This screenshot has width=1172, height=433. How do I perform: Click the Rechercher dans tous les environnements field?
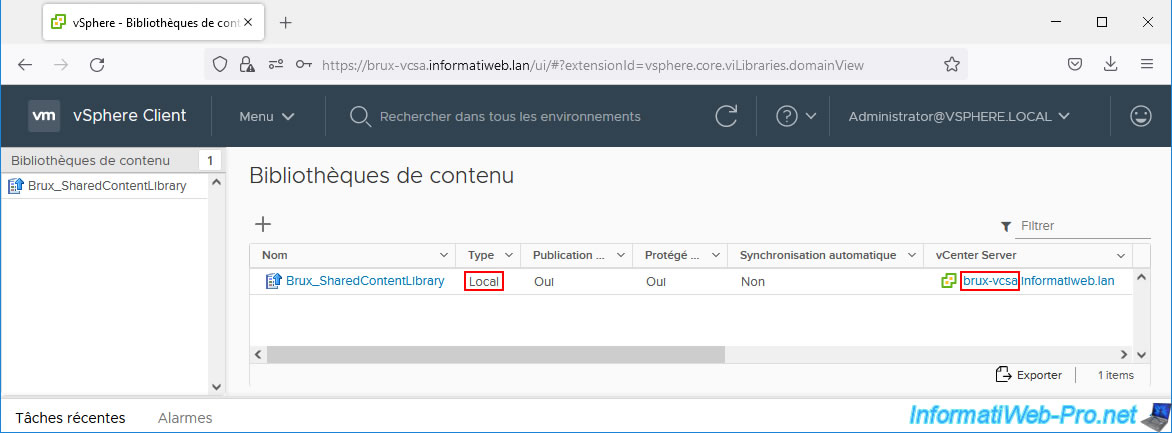point(511,117)
